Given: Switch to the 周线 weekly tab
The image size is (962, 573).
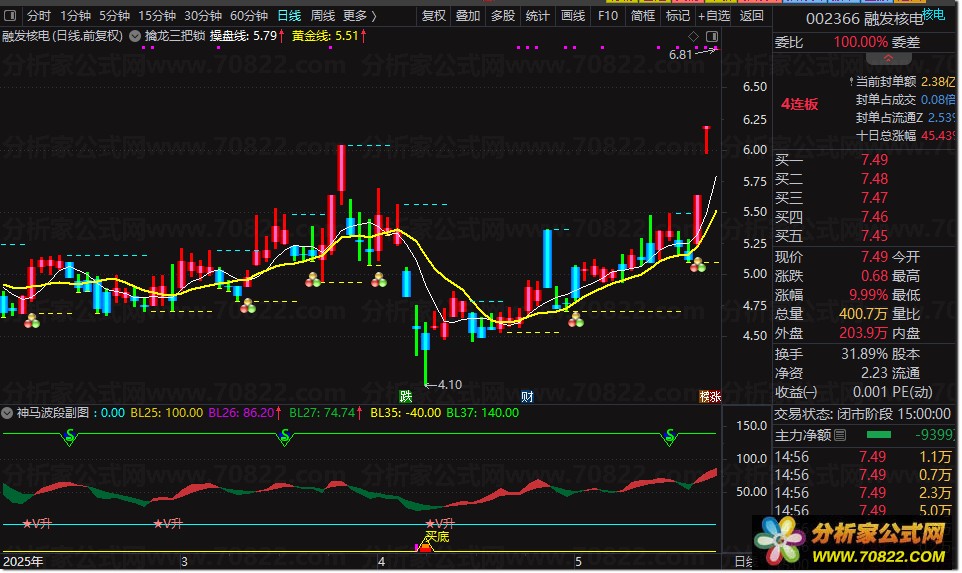Looking at the screenshot, I should coord(323,16).
